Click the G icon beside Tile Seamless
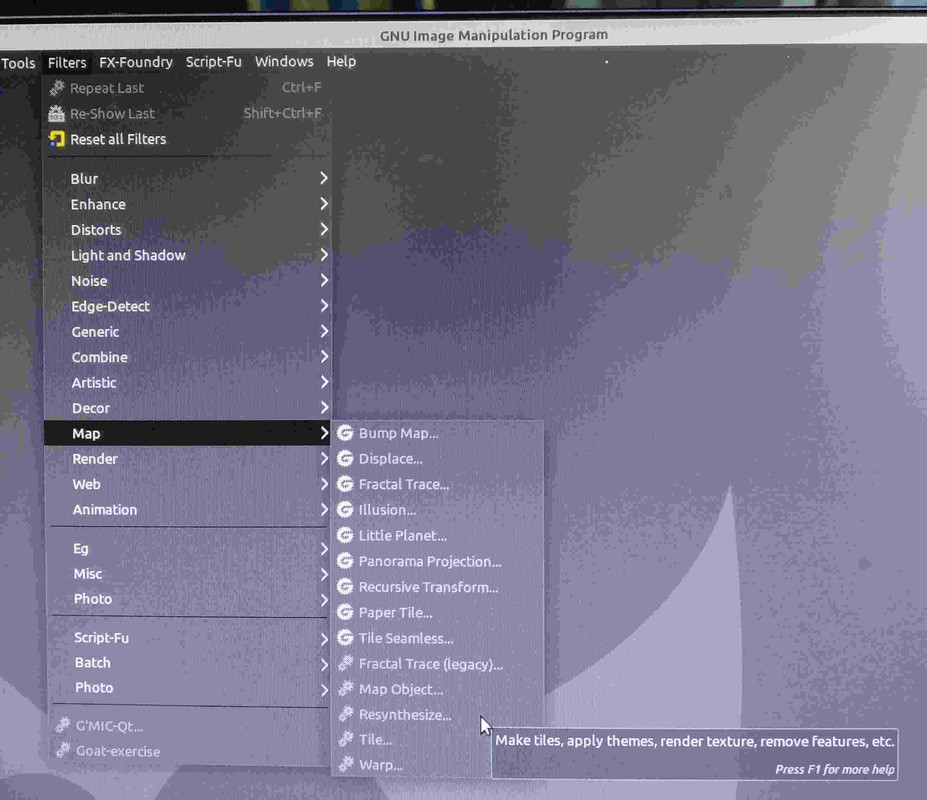927x800 pixels. click(x=345, y=637)
